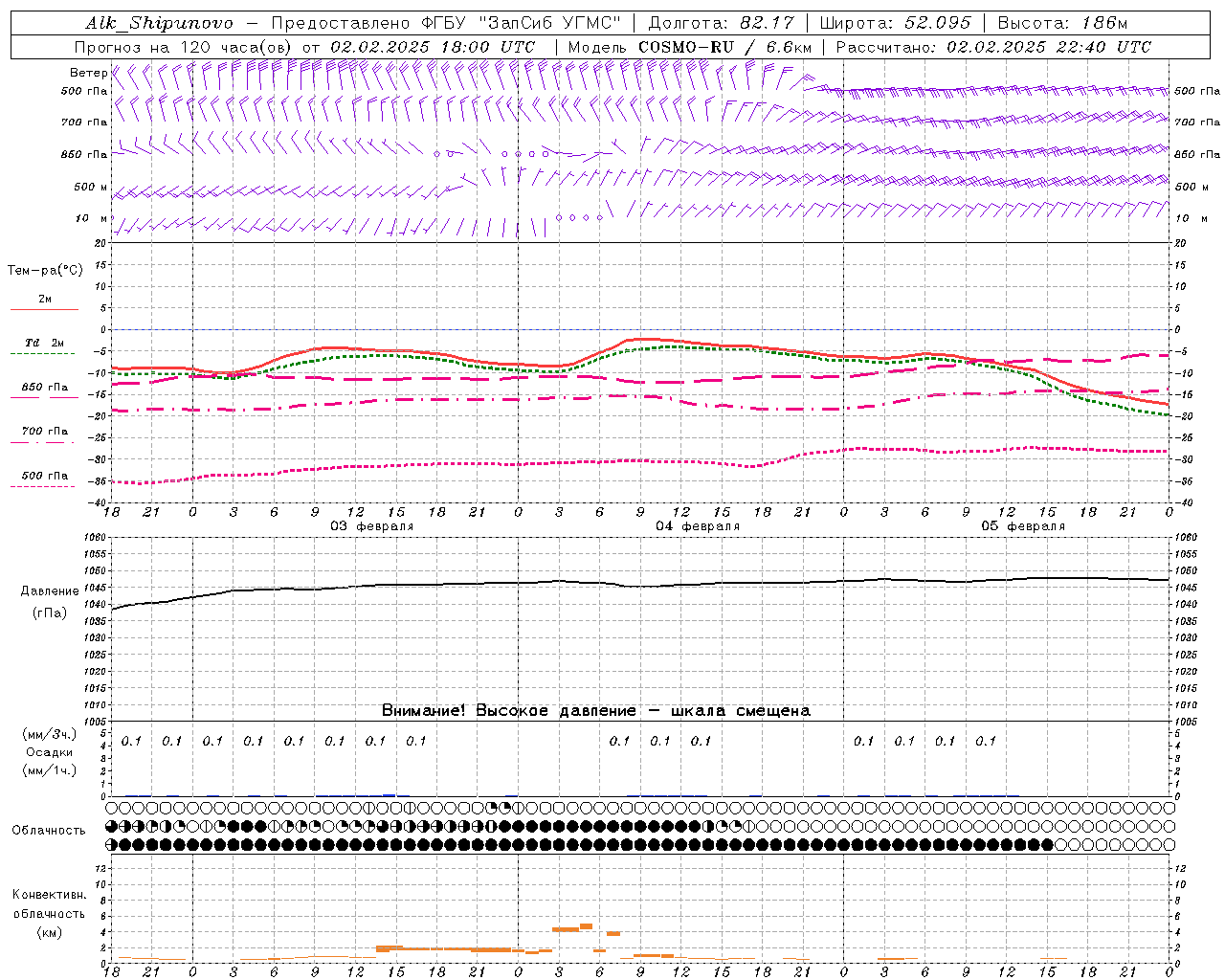Click the '04 февраля' date label
The height and width of the screenshot is (980, 1225).
coord(697,526)
